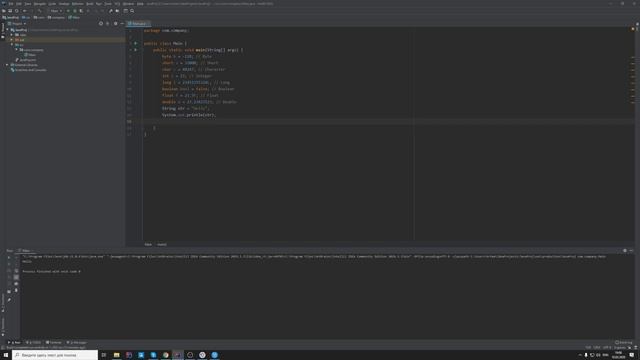Click the Windows Start button
The width and height of the screenshot is (640, 360).
click(6, 355)
